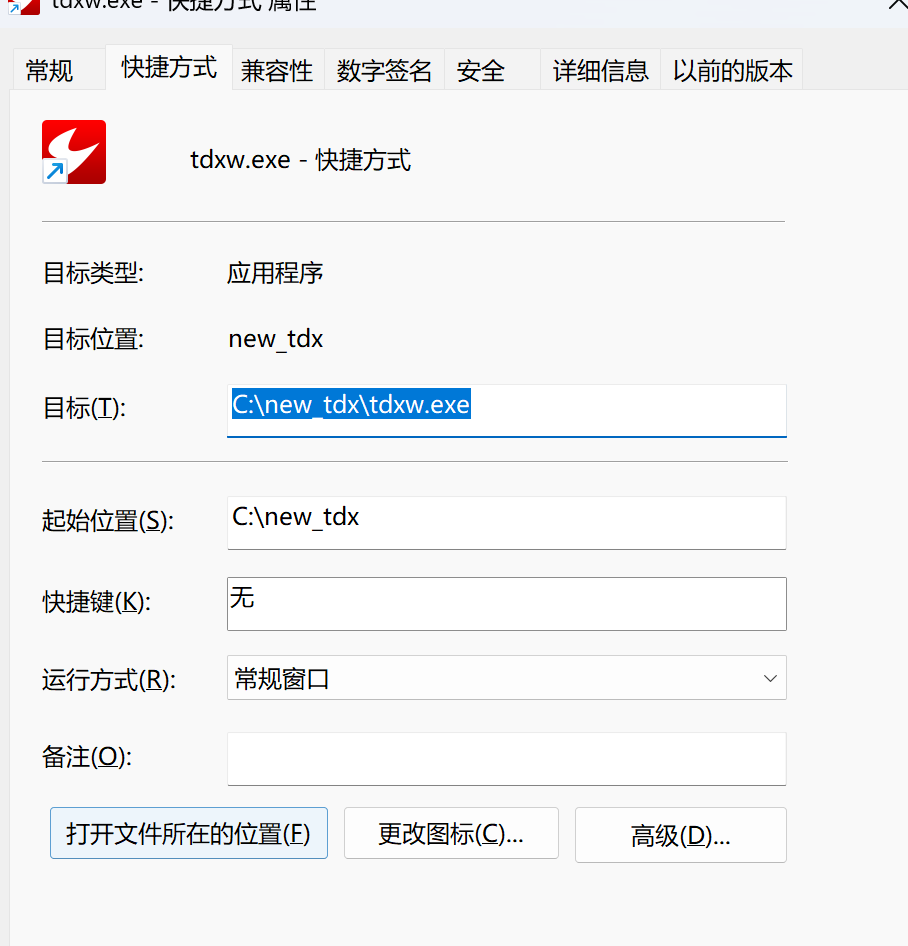Click the title bar shortcut icon
Screen dimensions: 908x946
pos(23,7)
